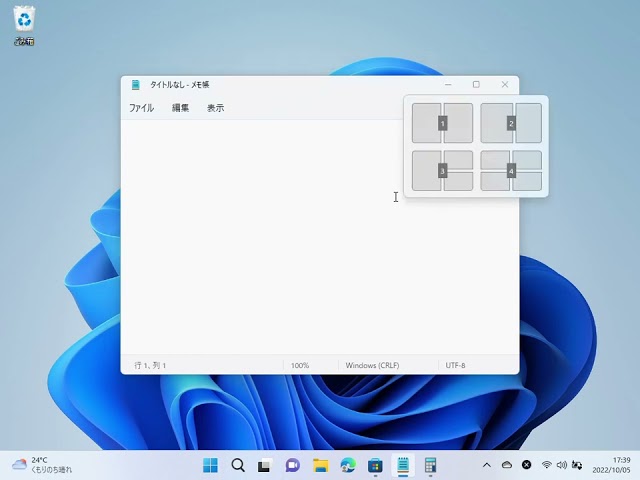The image size is (640, 480).
Task: Open the Recycle Bin desktop icon
Action: 24,25
